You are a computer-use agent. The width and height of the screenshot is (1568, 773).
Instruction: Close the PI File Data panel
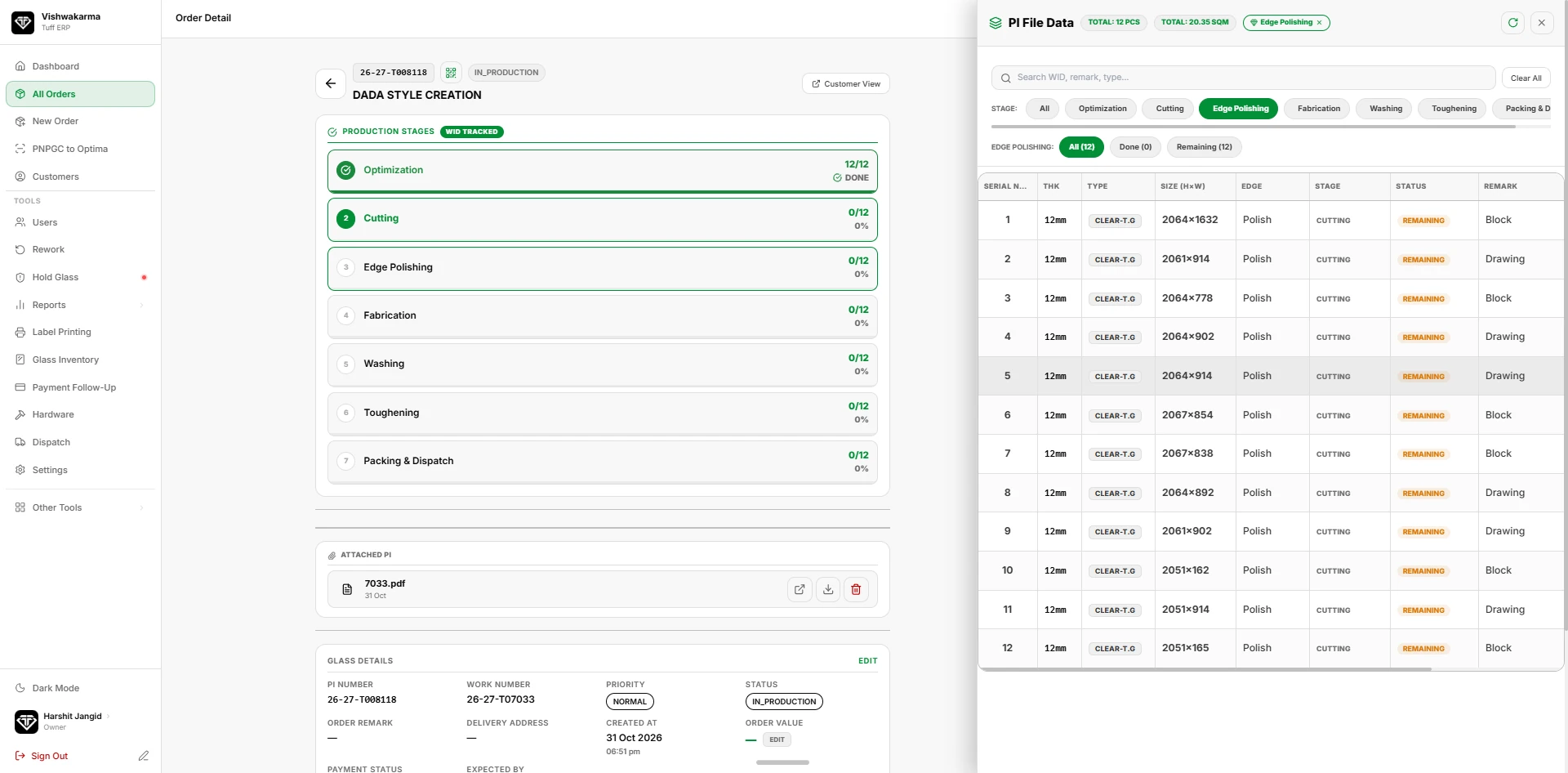click(1542, 23)
